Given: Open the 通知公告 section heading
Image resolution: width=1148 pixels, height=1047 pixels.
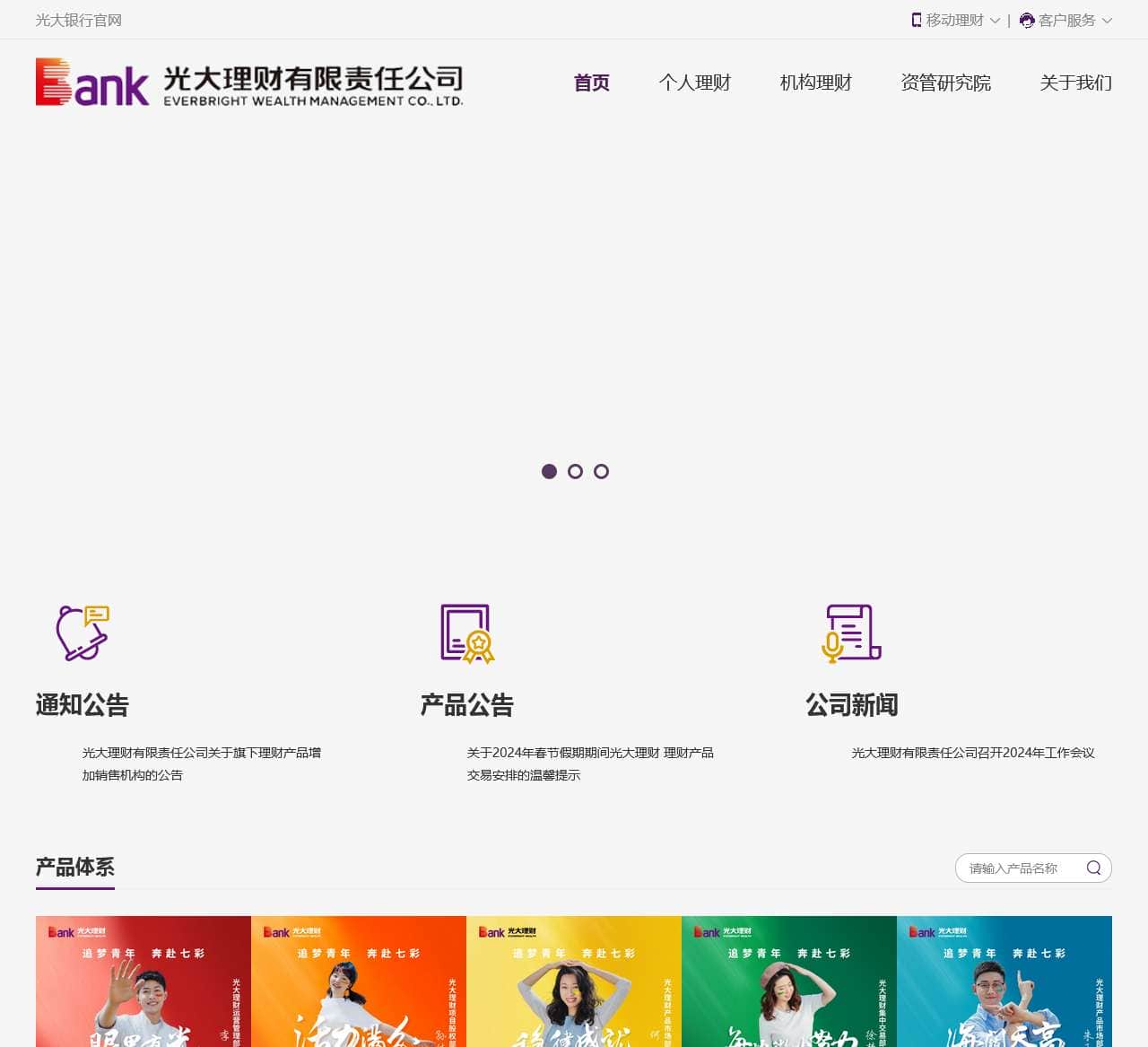Looking at the screenshot, I should (83, 705).
